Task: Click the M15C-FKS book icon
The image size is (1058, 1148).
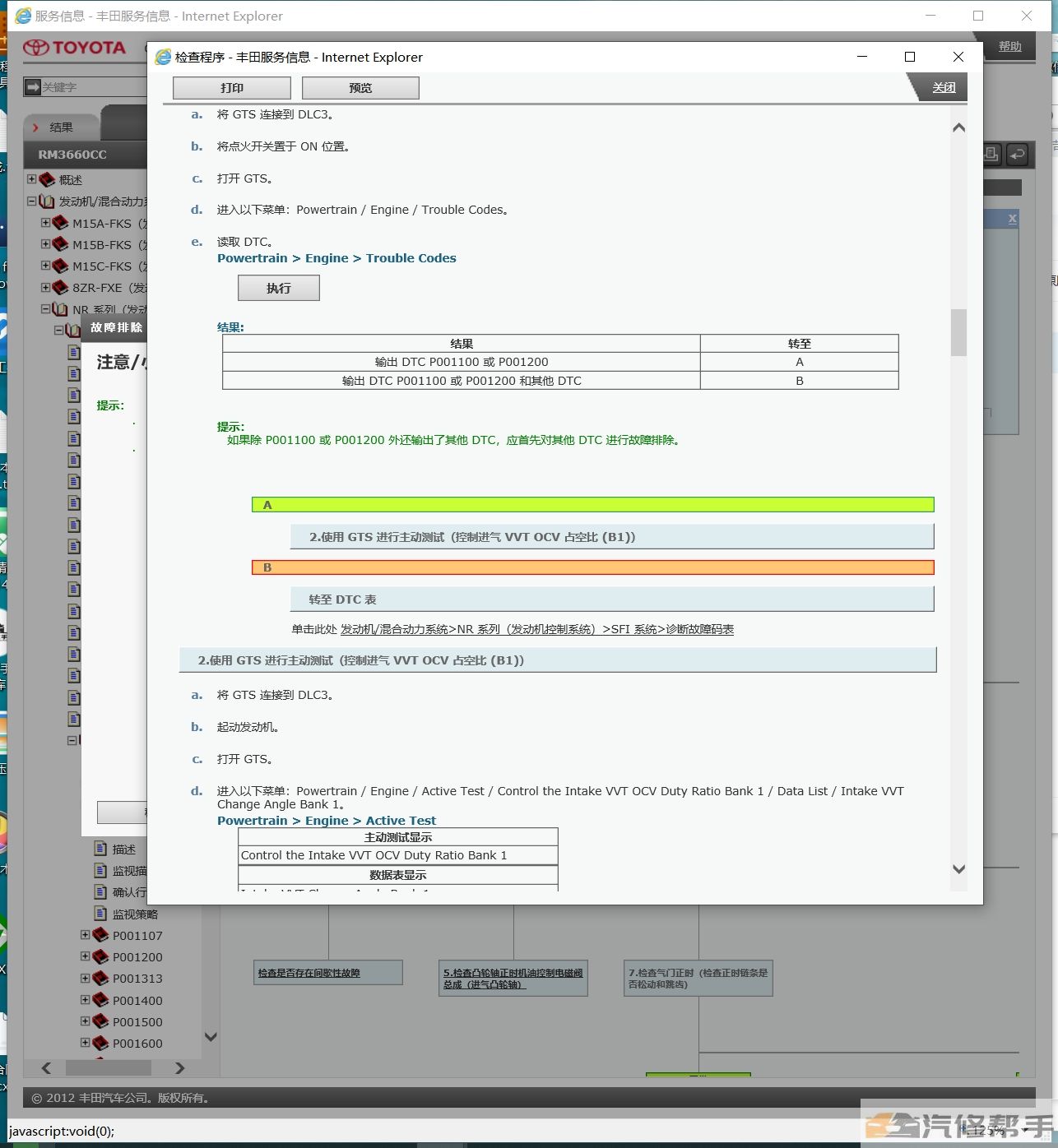Action: [60, 266]
